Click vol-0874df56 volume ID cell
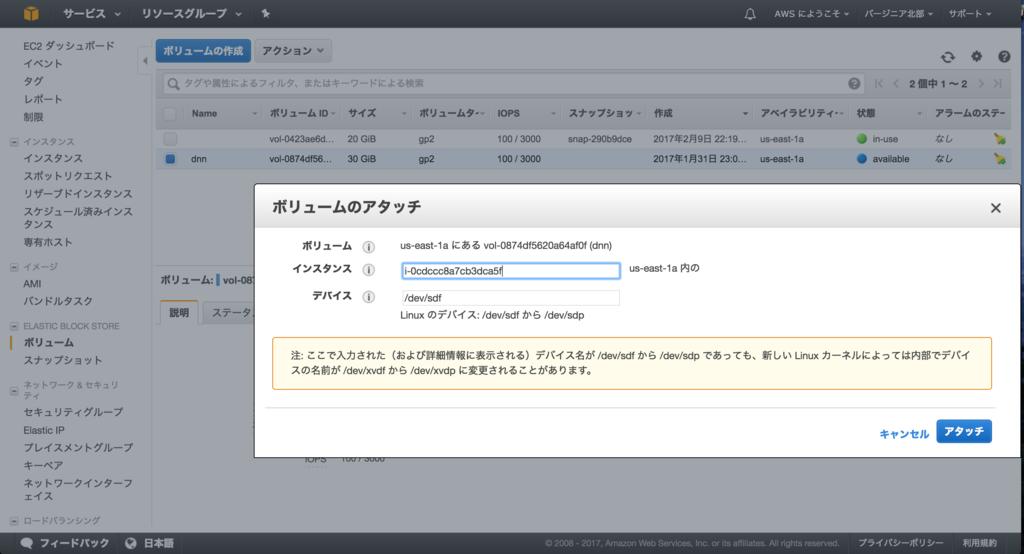 [300, 159]
